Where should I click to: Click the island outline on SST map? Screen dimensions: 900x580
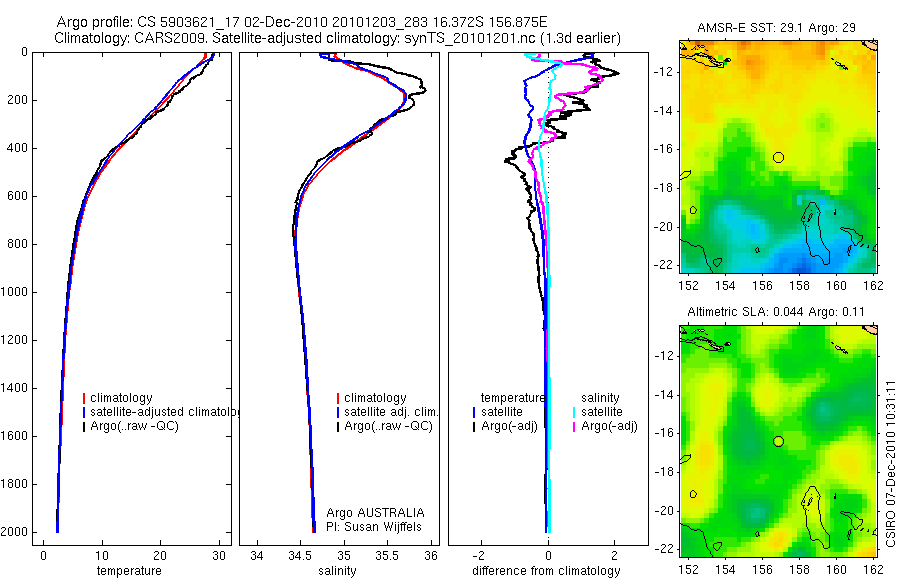point(816,233)
